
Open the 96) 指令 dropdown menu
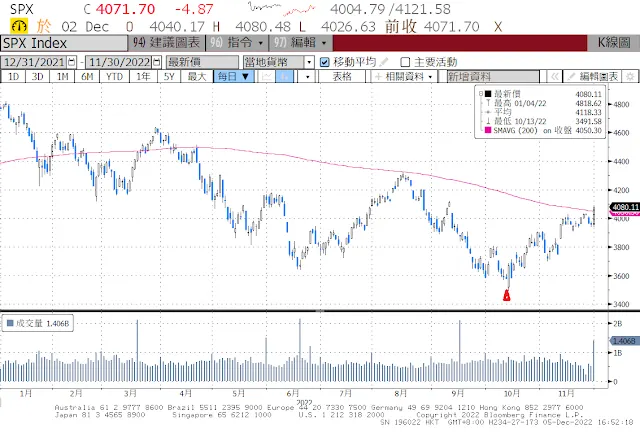(x=237, y=42)
